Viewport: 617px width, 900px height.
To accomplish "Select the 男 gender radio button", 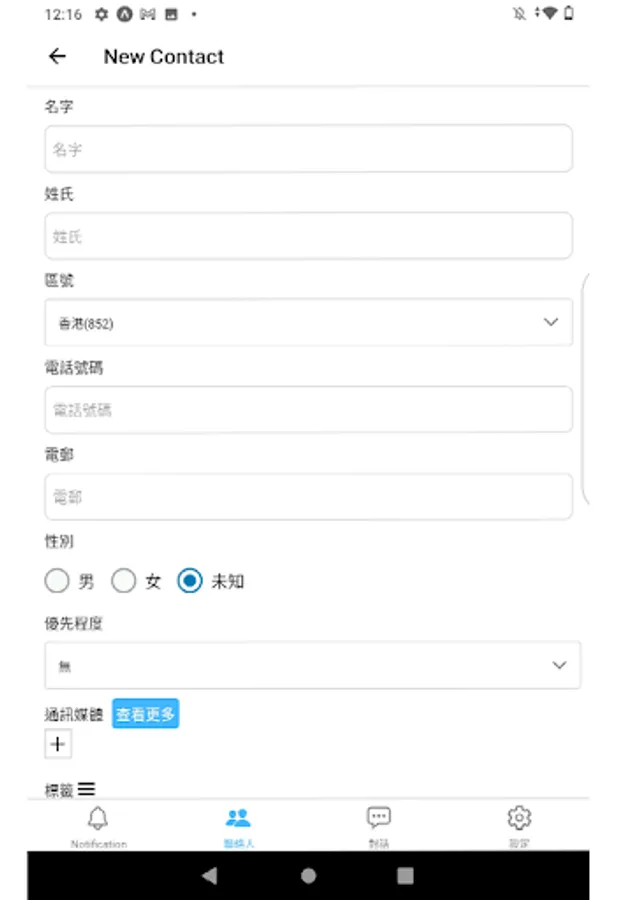I will 57,581.
